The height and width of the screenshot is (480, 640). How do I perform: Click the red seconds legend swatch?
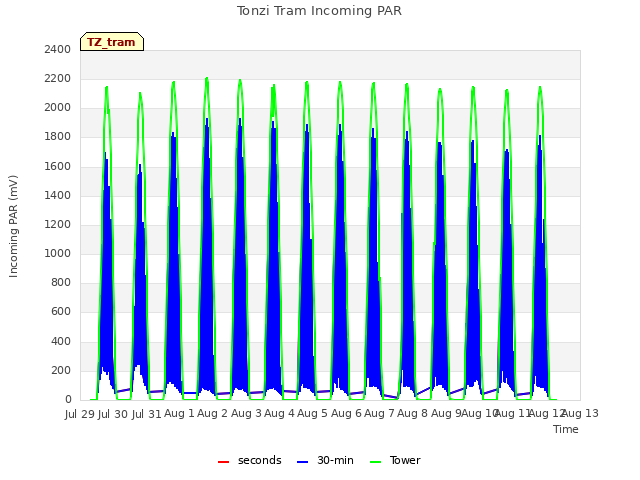coord(224,462)
